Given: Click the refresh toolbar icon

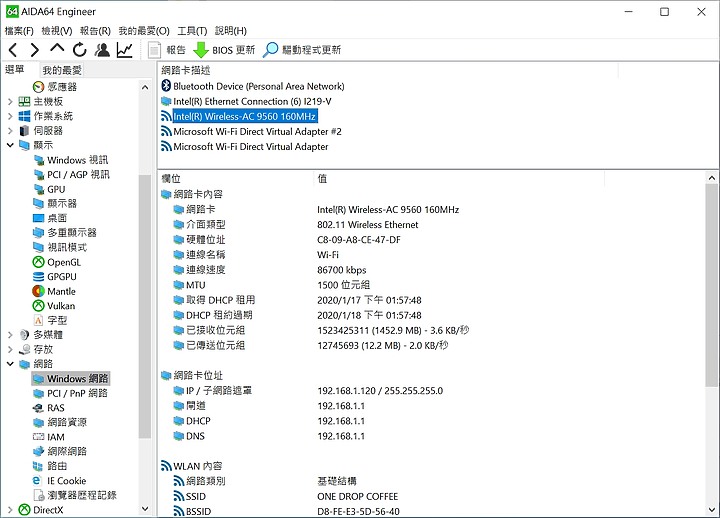Looking at the screenshot, I should tap(79, 50).
